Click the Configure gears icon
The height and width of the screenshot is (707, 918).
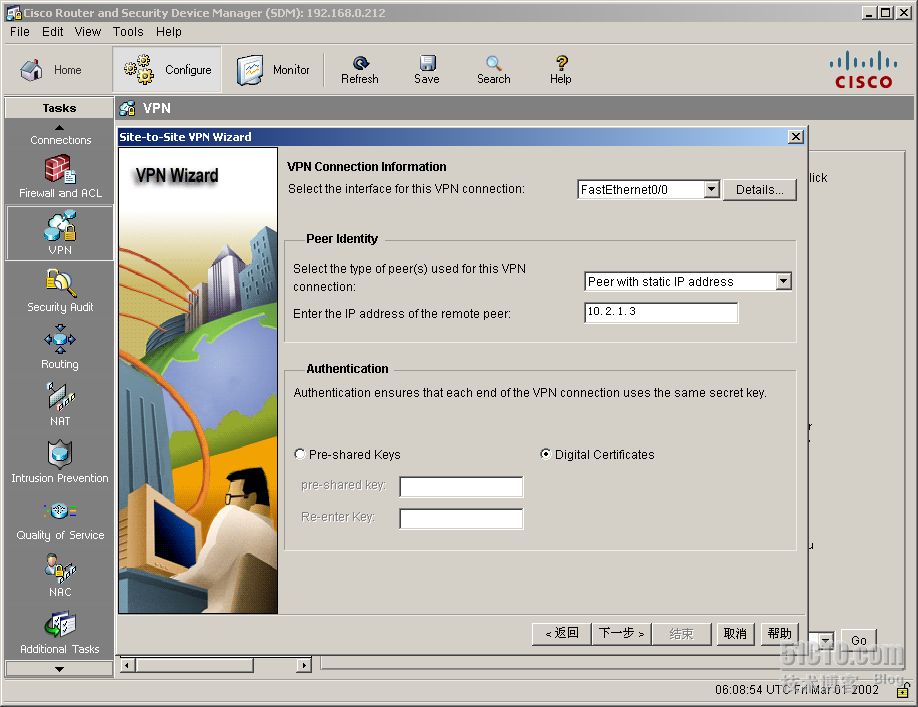pos(139,70)
